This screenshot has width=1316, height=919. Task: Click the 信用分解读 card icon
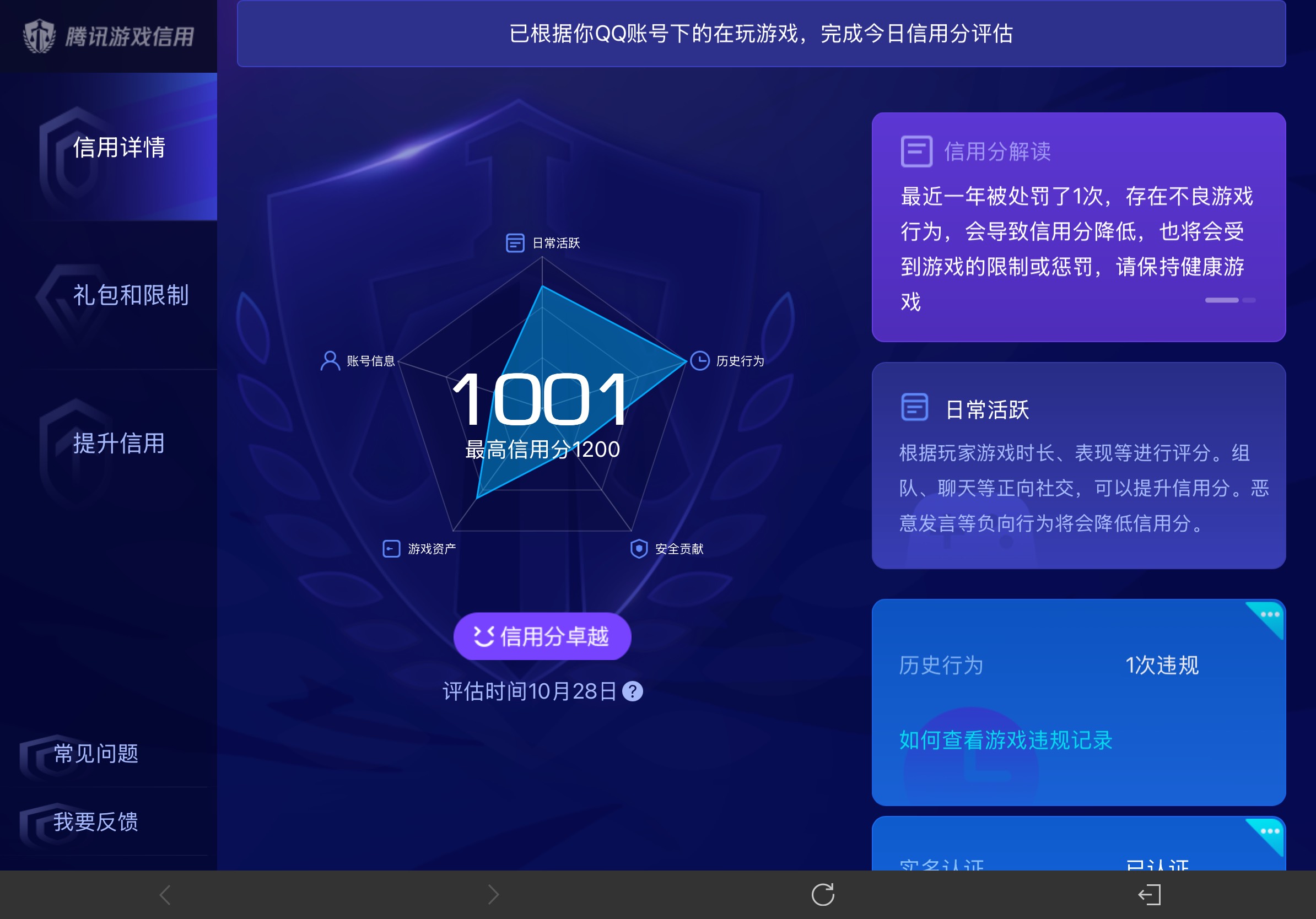pyautogui.click(x=916, y=152)
